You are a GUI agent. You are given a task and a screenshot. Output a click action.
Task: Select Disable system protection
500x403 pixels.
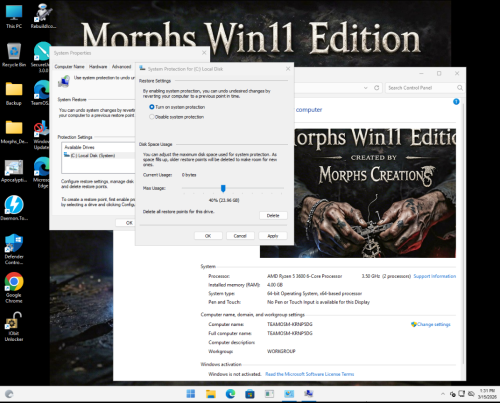pos(177,117)
